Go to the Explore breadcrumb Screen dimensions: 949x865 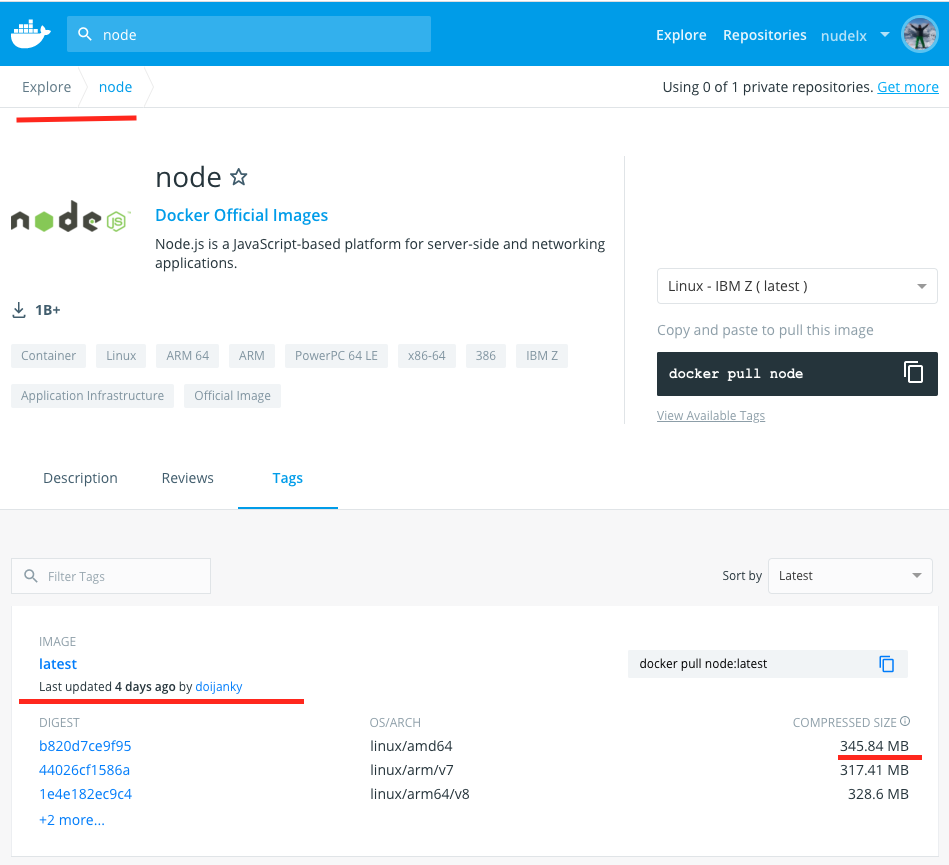pyautogui.click(x=47, y=87)
